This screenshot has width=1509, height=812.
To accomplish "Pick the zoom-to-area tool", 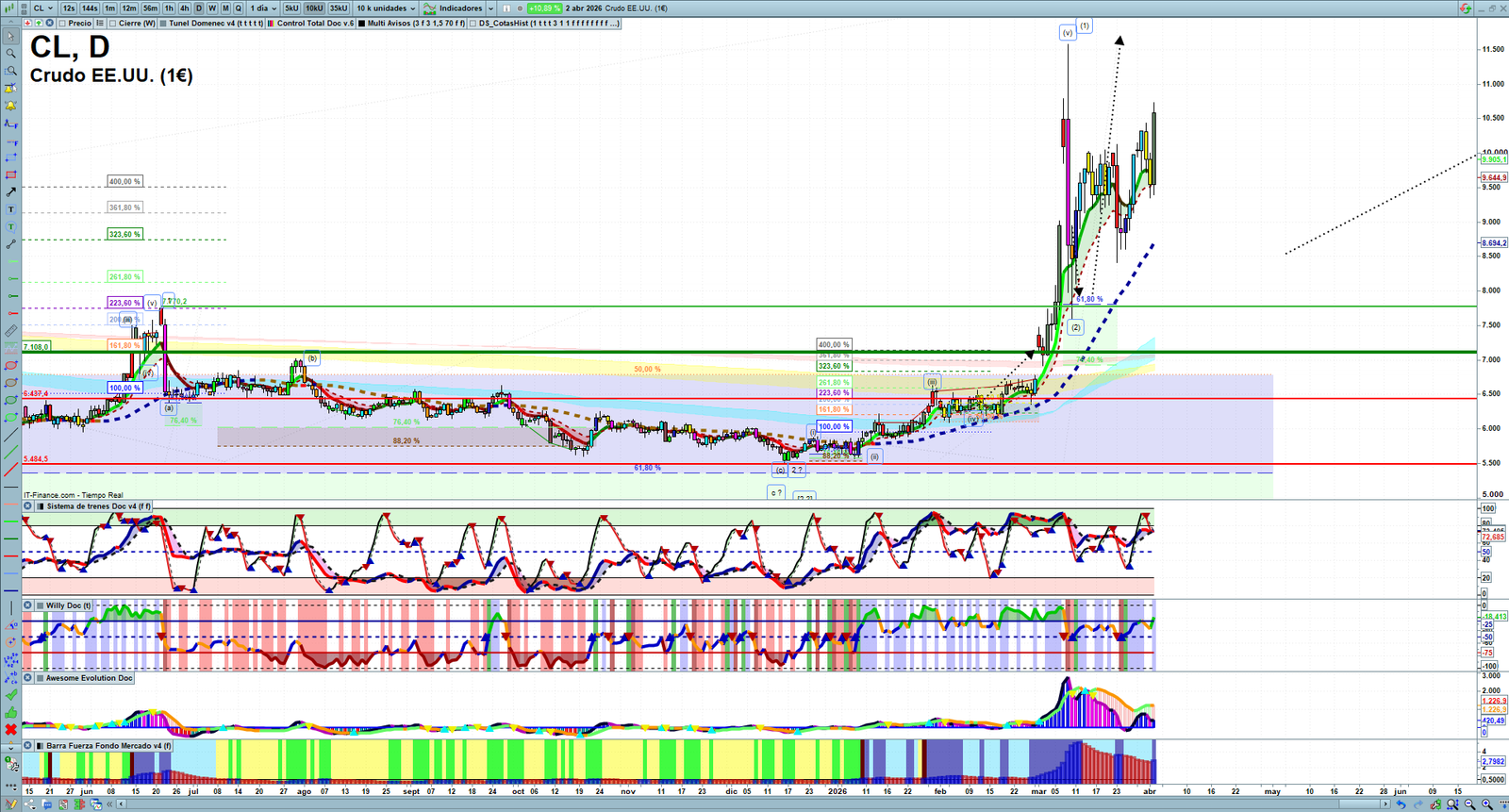I will [10, 71].
